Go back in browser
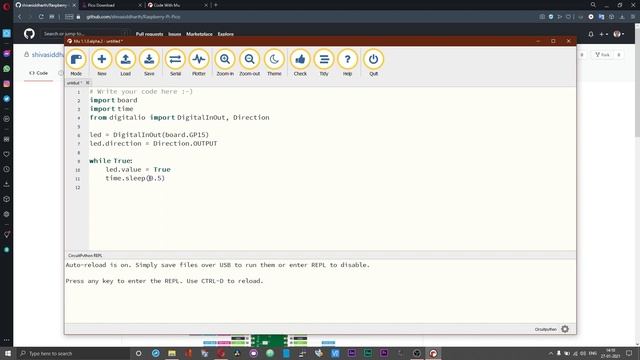Viewport: 640px width, 360px height. point(20,17)
